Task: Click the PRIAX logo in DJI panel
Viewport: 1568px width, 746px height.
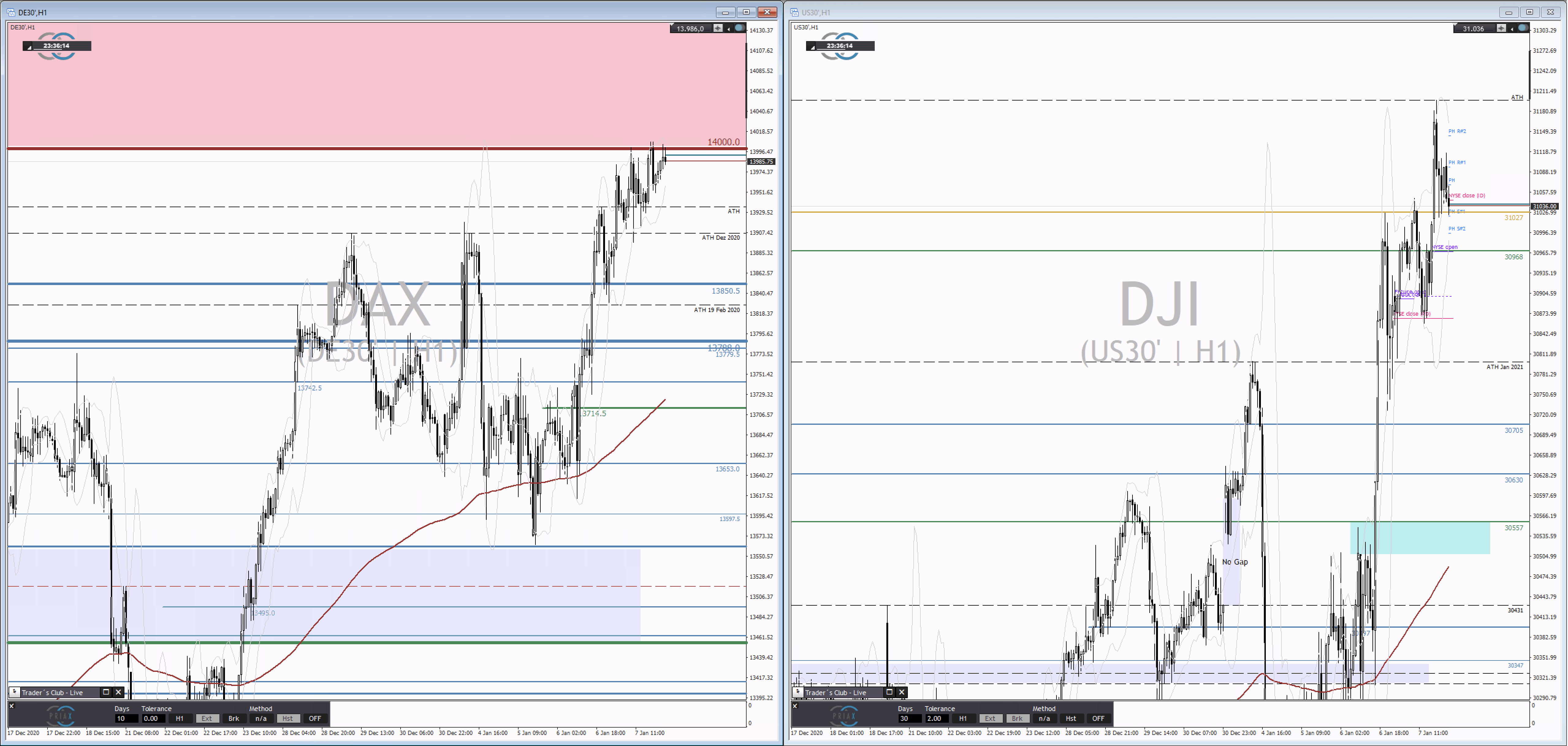Action: [844, 716]
